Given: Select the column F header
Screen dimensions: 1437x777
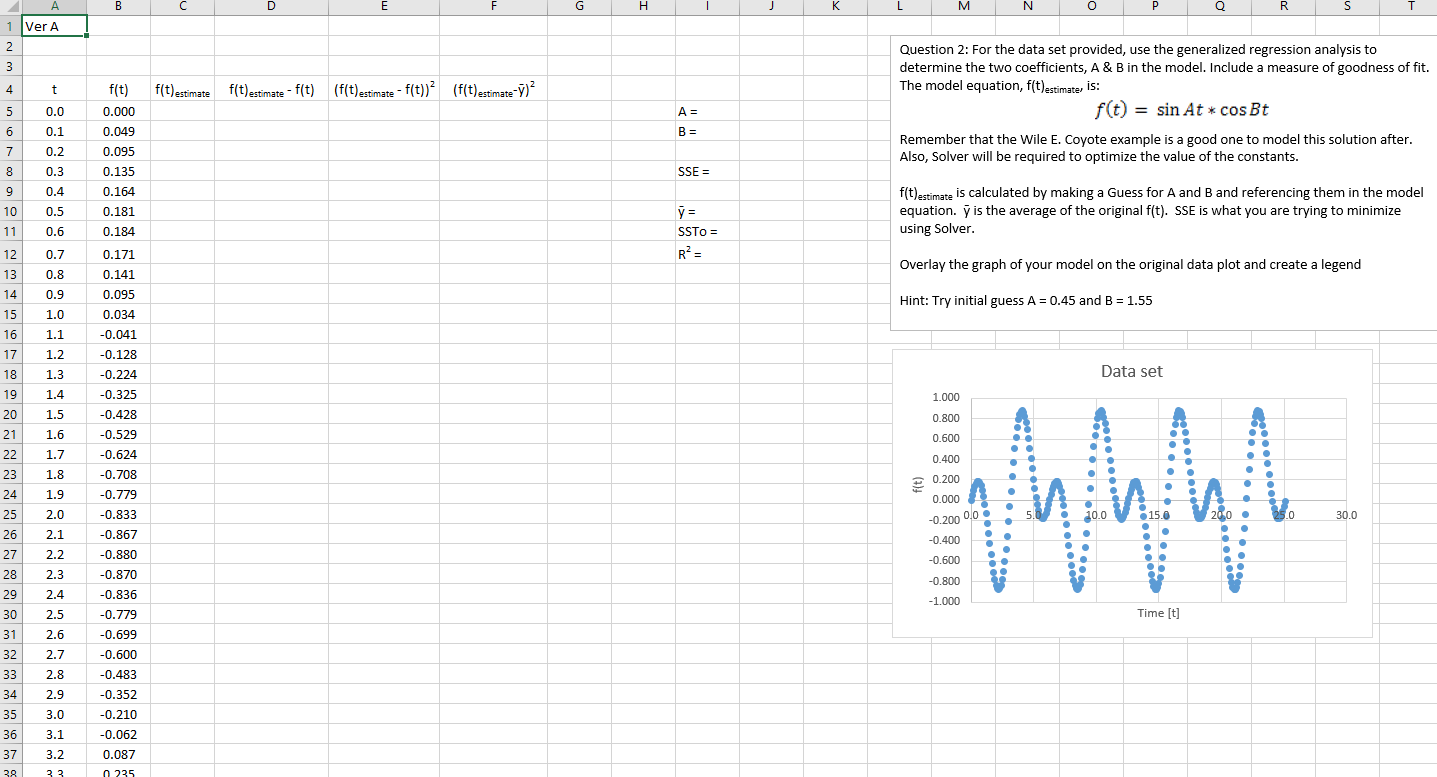Looking at the screenshot, I should click(494, 7).
